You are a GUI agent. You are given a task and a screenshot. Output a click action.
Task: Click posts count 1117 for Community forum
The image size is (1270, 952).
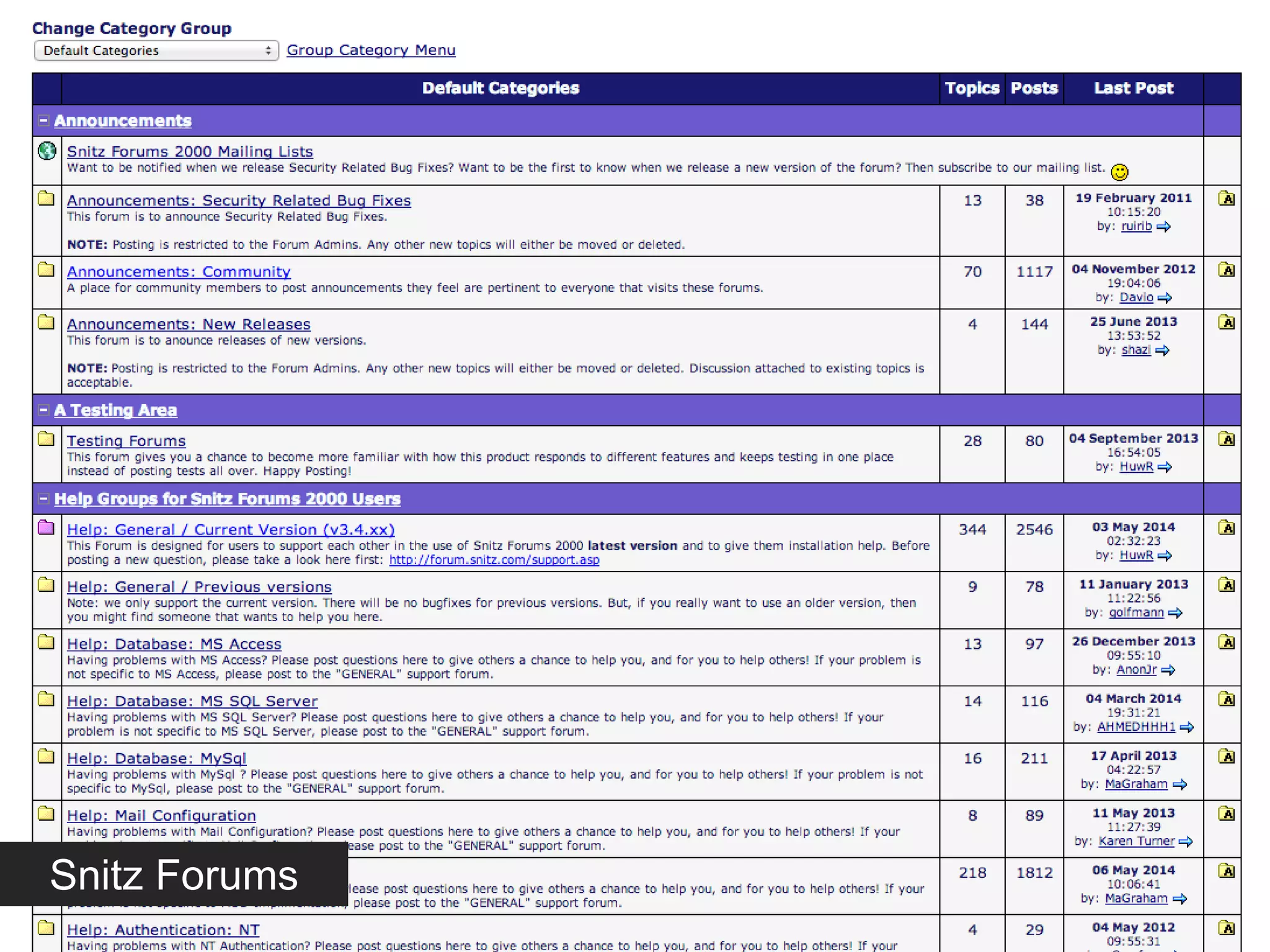tap(1034, 271)
